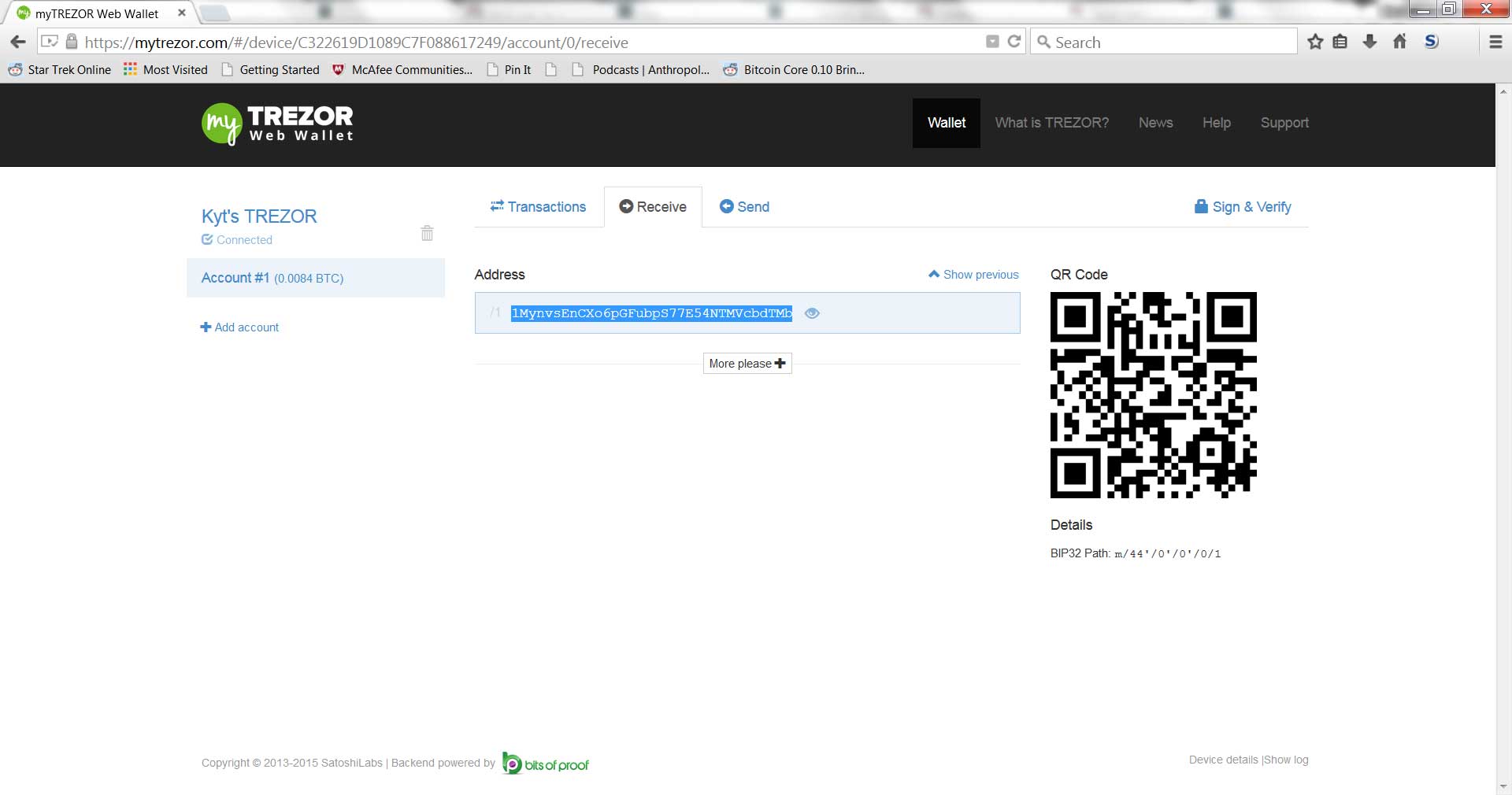This screenshot has width=1512, height=795.
Task: Click the page scrollbar up arrow
Action: pos(1503,91)
